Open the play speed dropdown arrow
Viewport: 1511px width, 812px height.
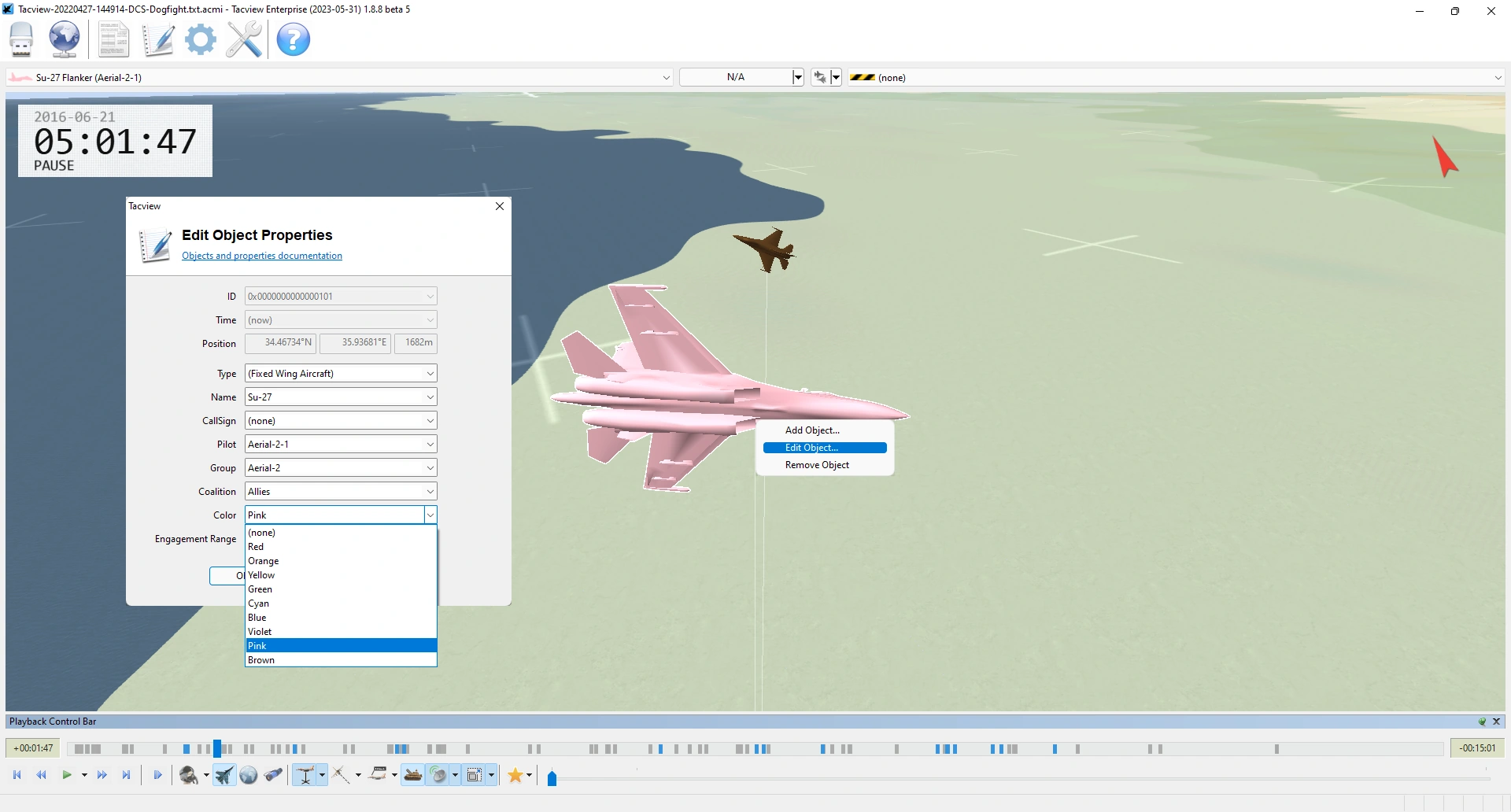(84, 775)
